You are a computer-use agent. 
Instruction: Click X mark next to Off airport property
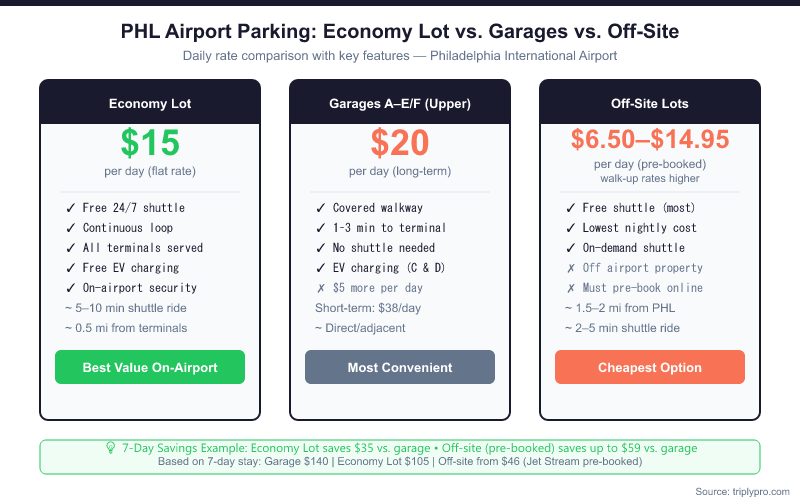[x=571, y=267]
